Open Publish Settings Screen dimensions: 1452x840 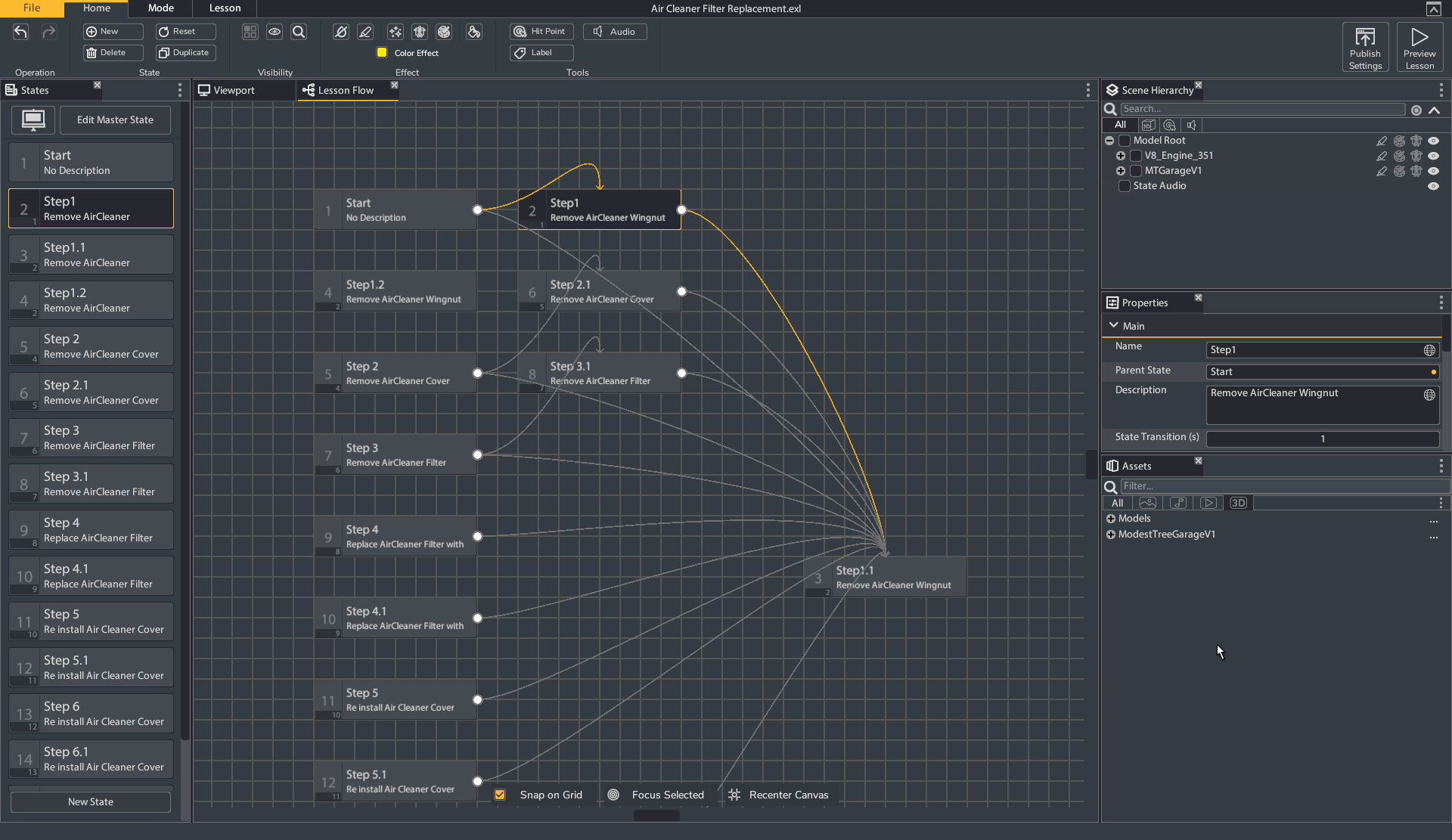(x=1364, y=48)
